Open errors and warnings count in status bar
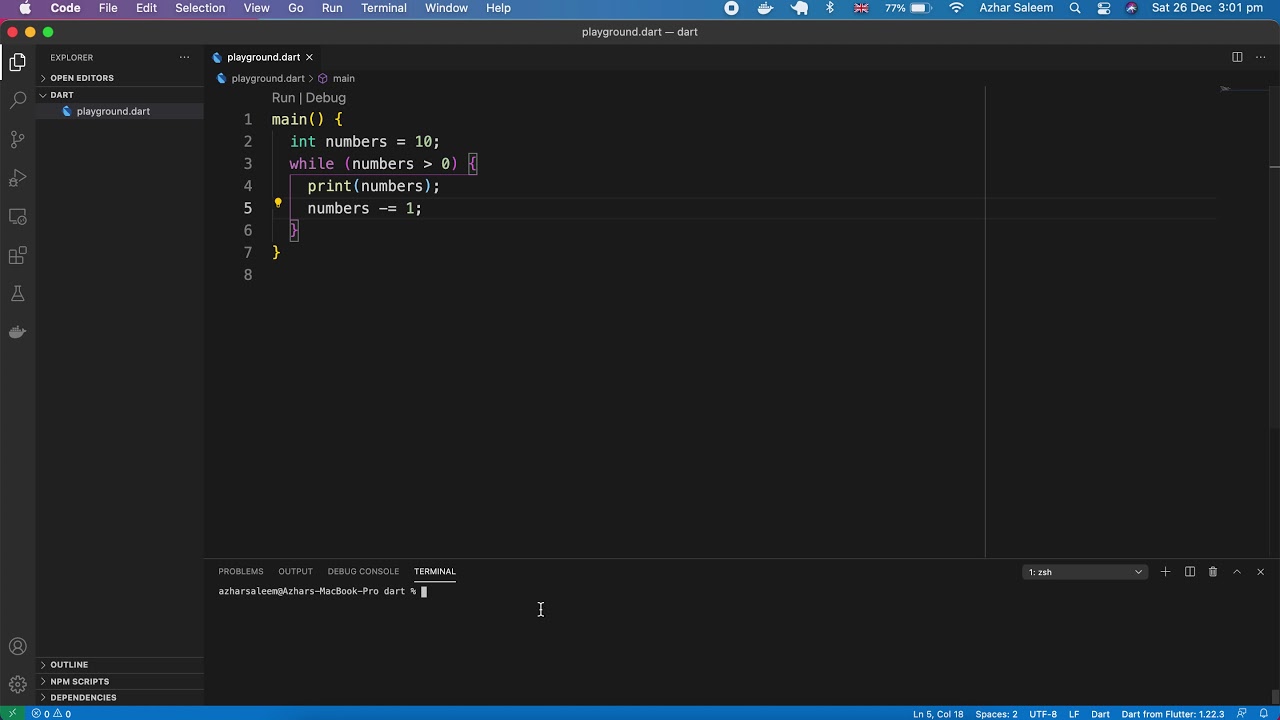 coord(51,714)
